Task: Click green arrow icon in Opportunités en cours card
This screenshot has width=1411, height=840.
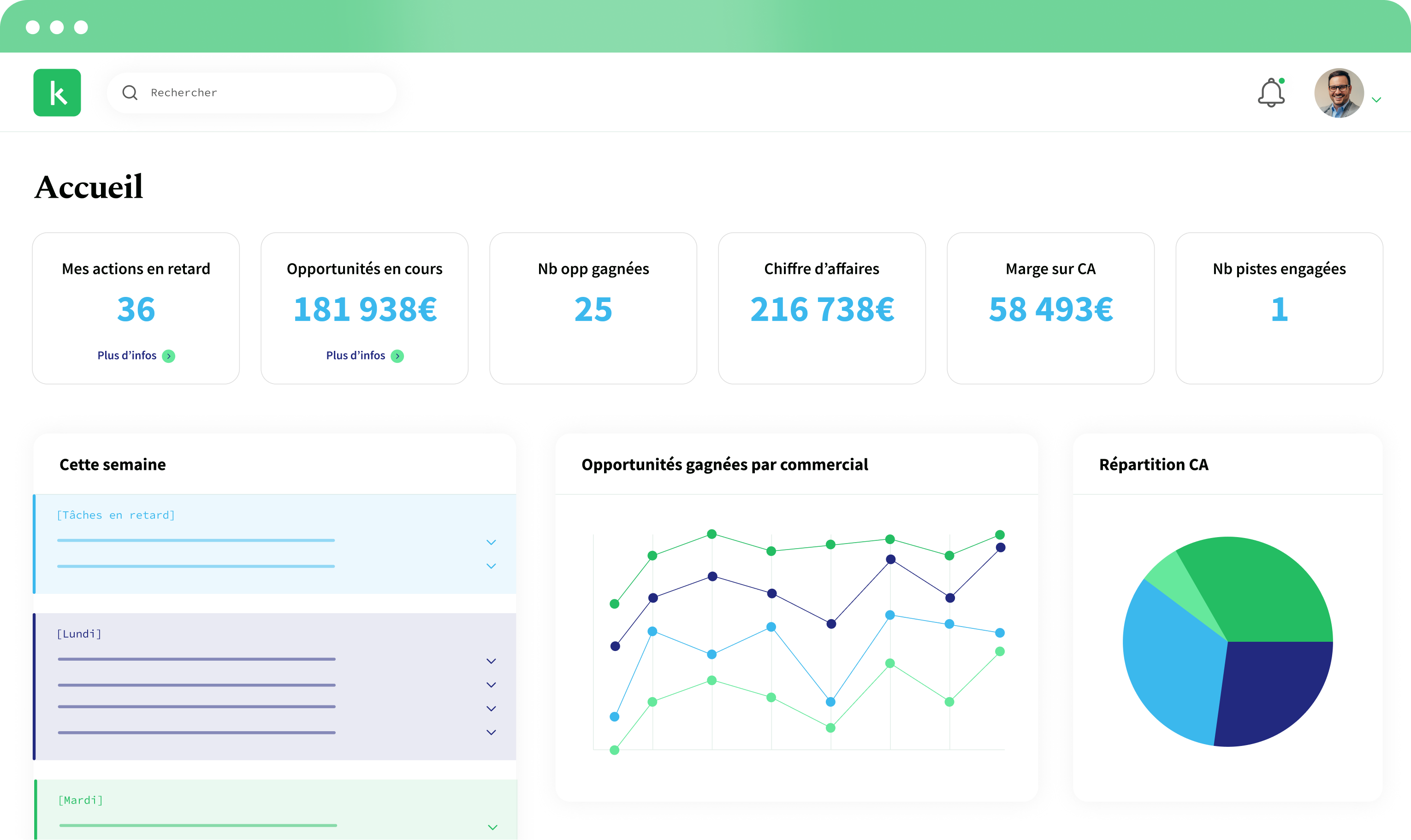Action: pos(397,356)
